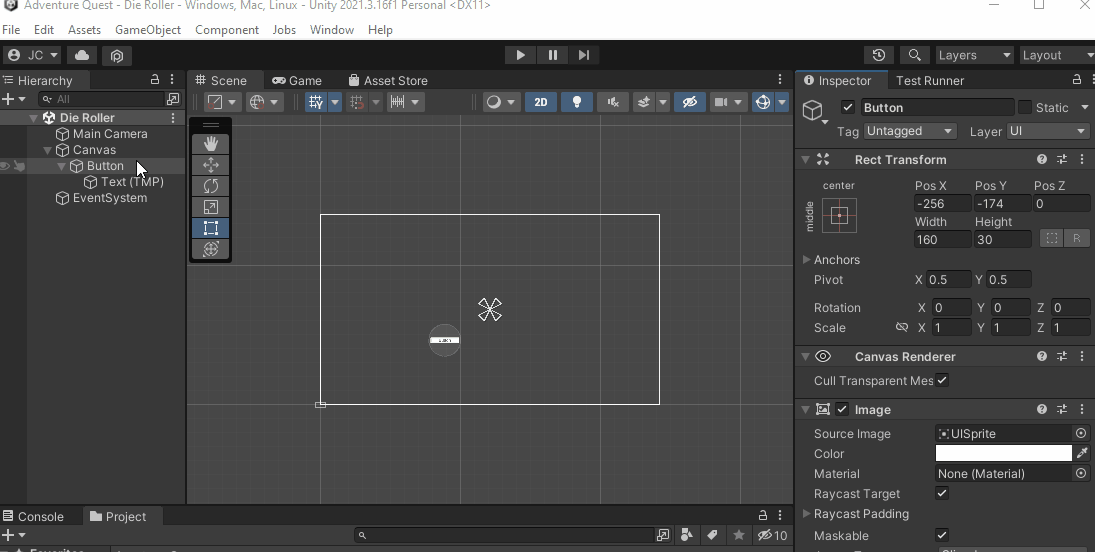Select the Hand (View) tool
The width and height of the screenshot is (1095, 552).
click(x=210, y=144)
